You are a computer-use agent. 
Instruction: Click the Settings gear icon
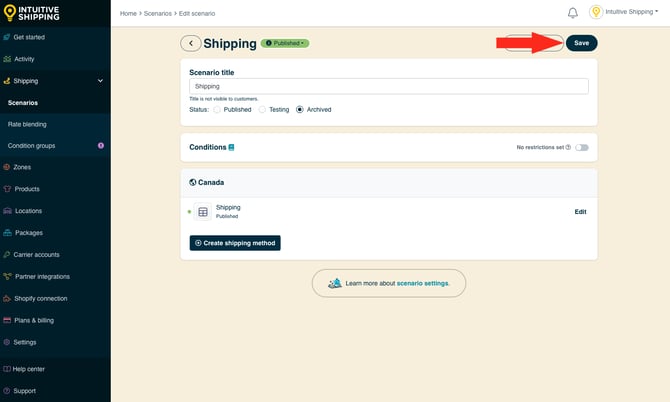[x=6, y=342]
